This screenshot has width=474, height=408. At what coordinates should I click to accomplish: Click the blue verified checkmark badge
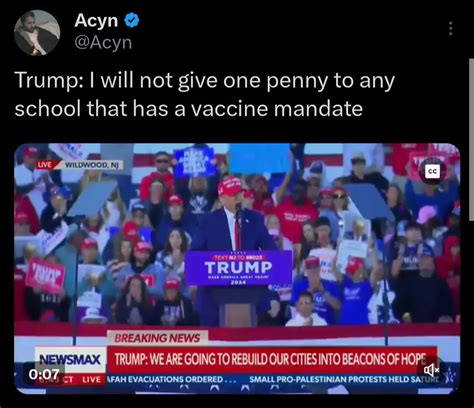[x=132, y=20]
